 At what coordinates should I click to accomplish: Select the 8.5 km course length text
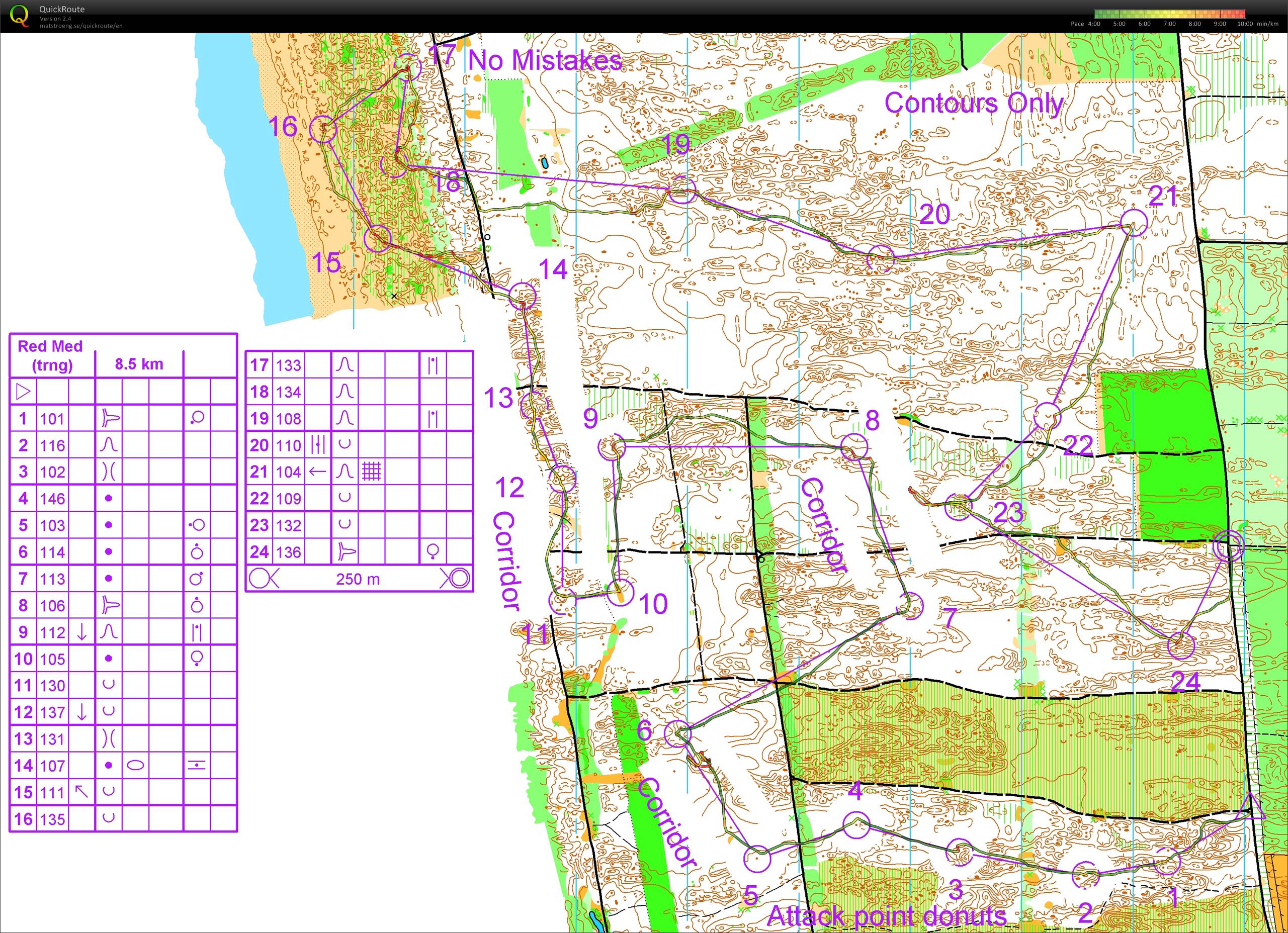click(139, 364)
